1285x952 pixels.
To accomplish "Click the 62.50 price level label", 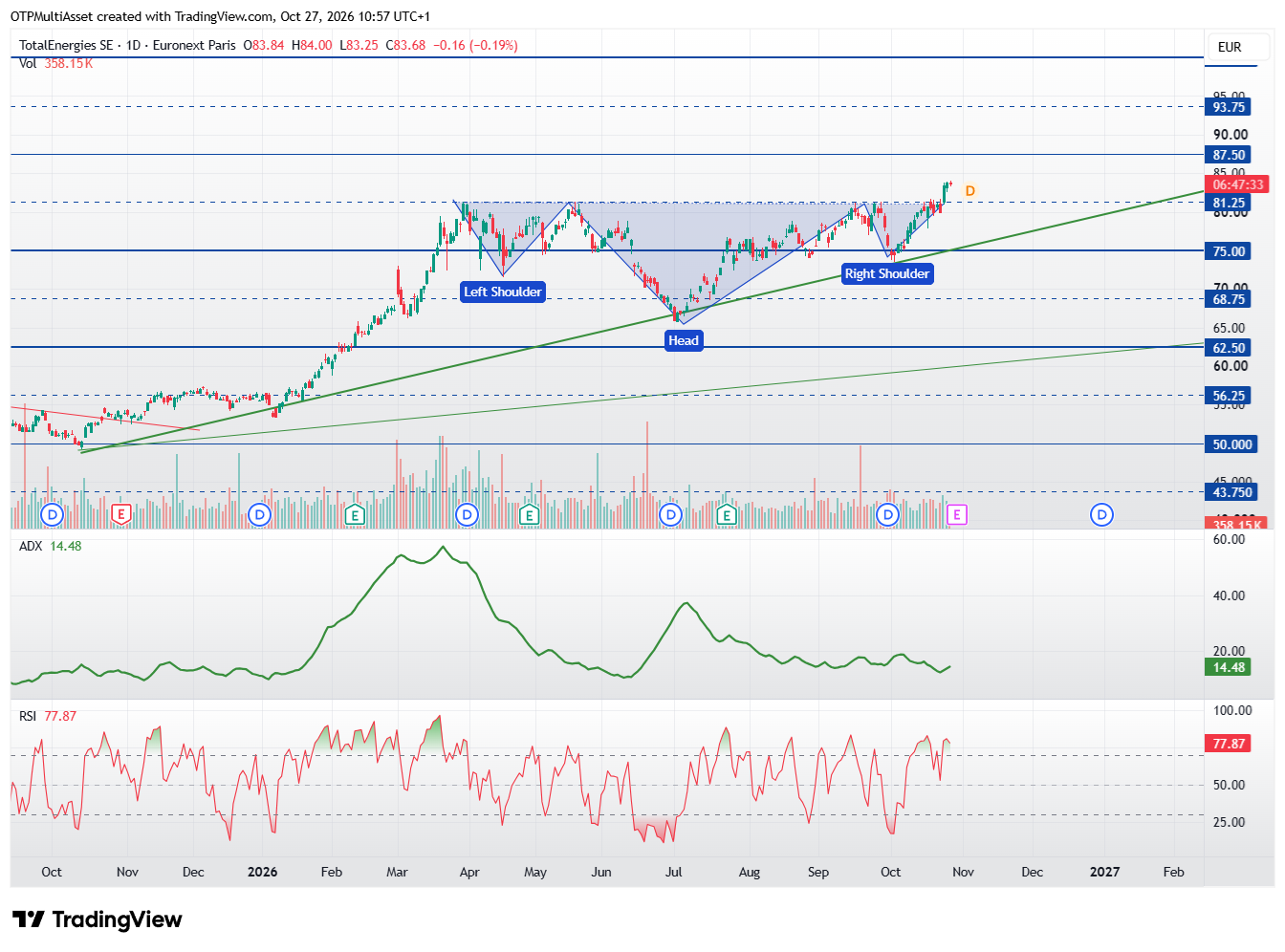I will point(1230,348).
